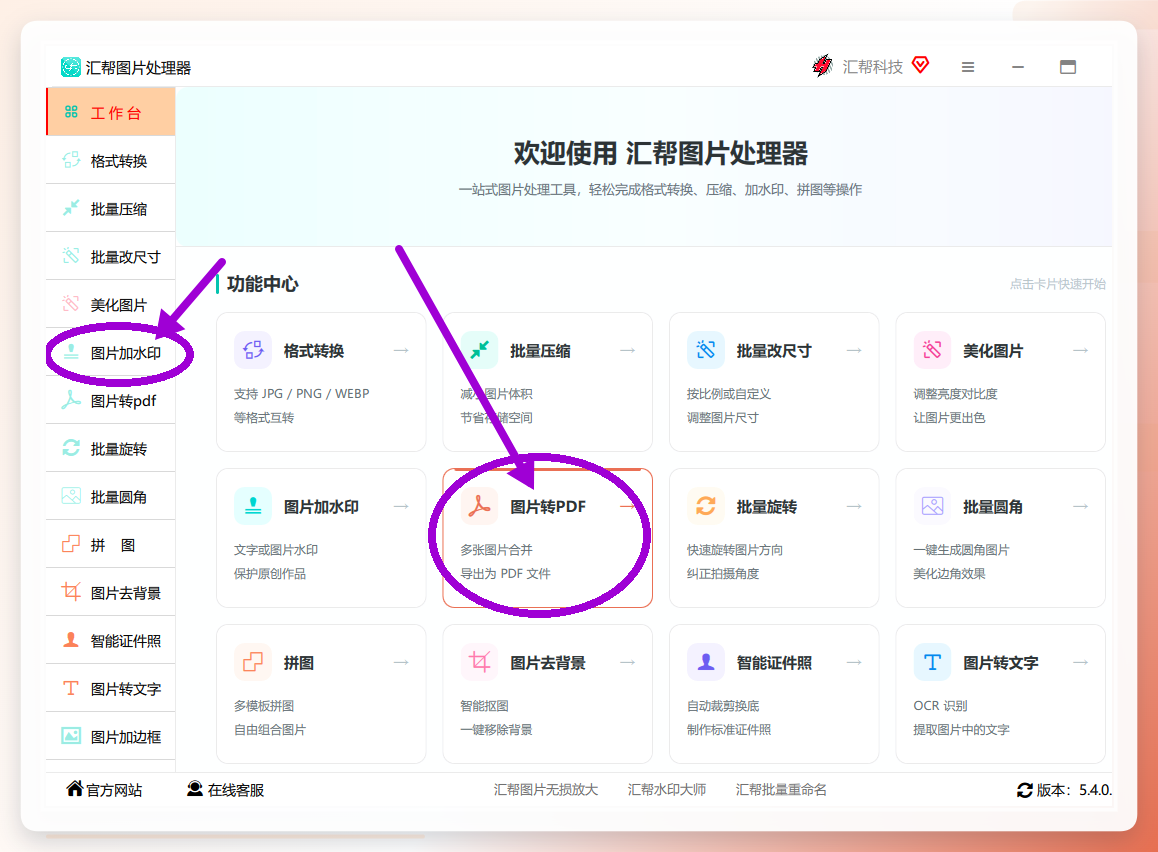Click the 图片去背景 card title
The width and height of the screenshot is (1158, 852).
pos(547,663)
